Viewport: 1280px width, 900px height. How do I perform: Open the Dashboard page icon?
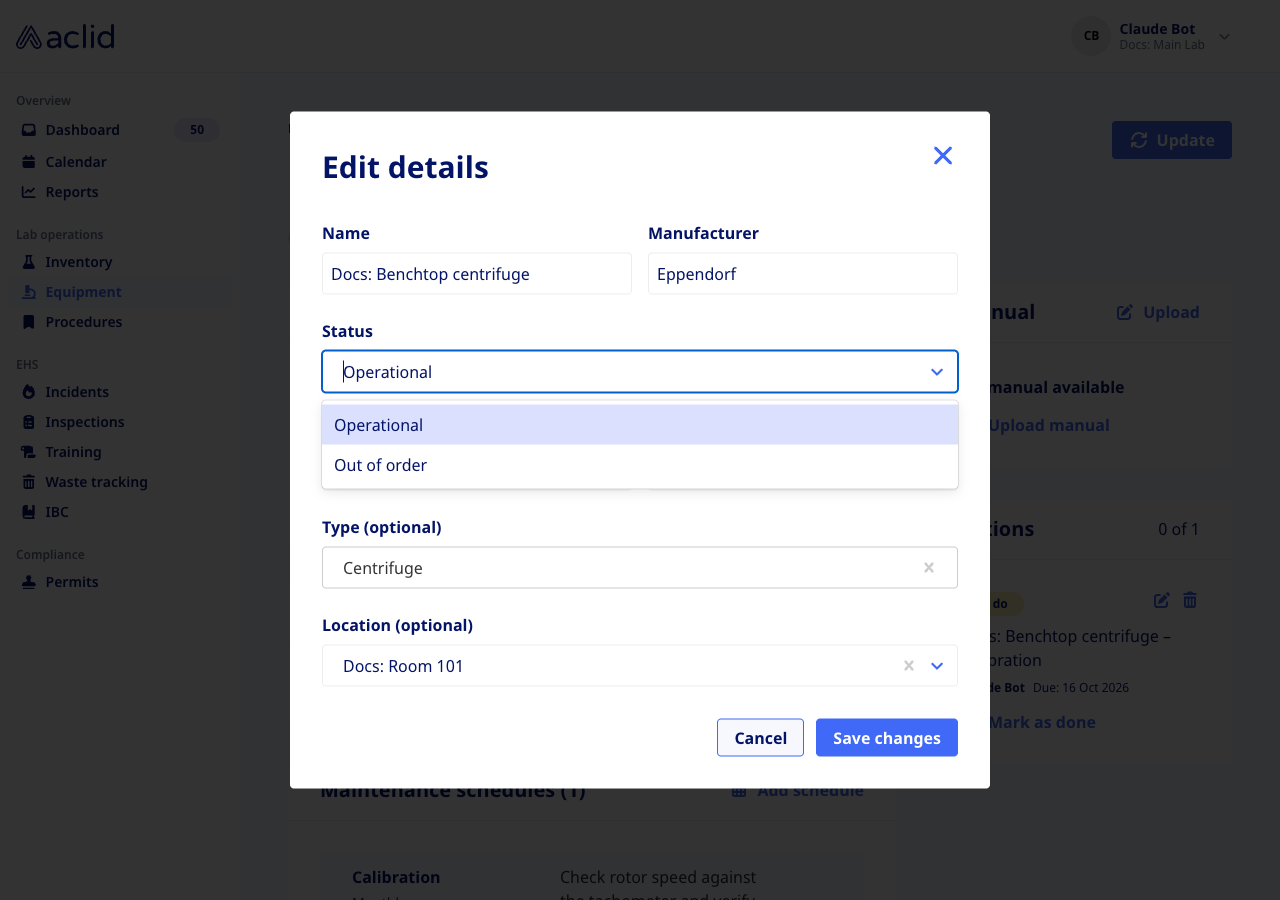29,130
